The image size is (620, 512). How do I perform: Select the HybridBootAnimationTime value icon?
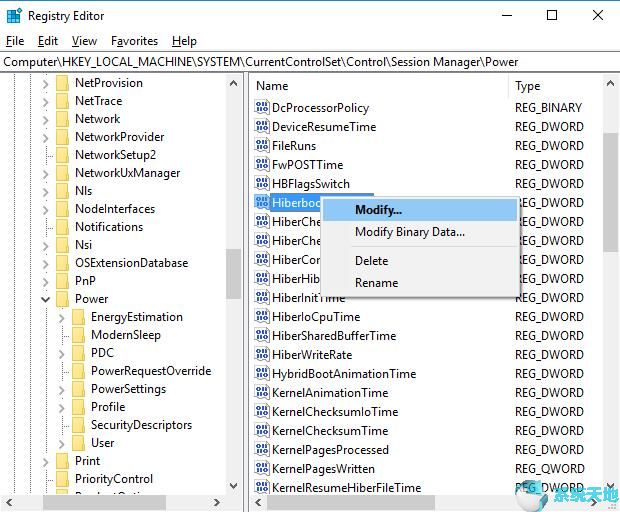(262, 374)
